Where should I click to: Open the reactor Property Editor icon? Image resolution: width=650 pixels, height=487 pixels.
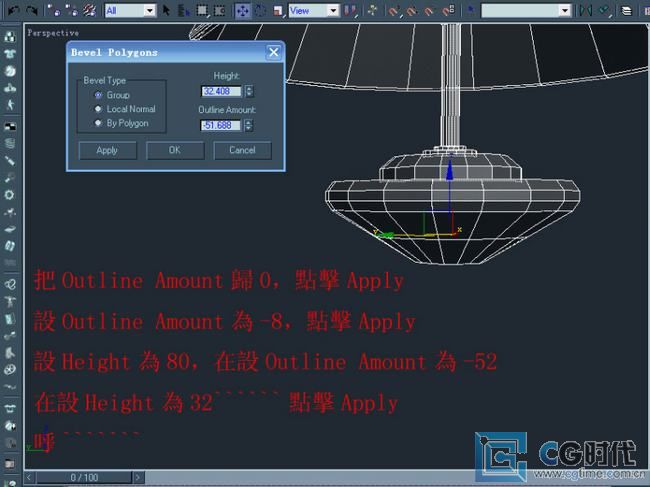point(10,464)
